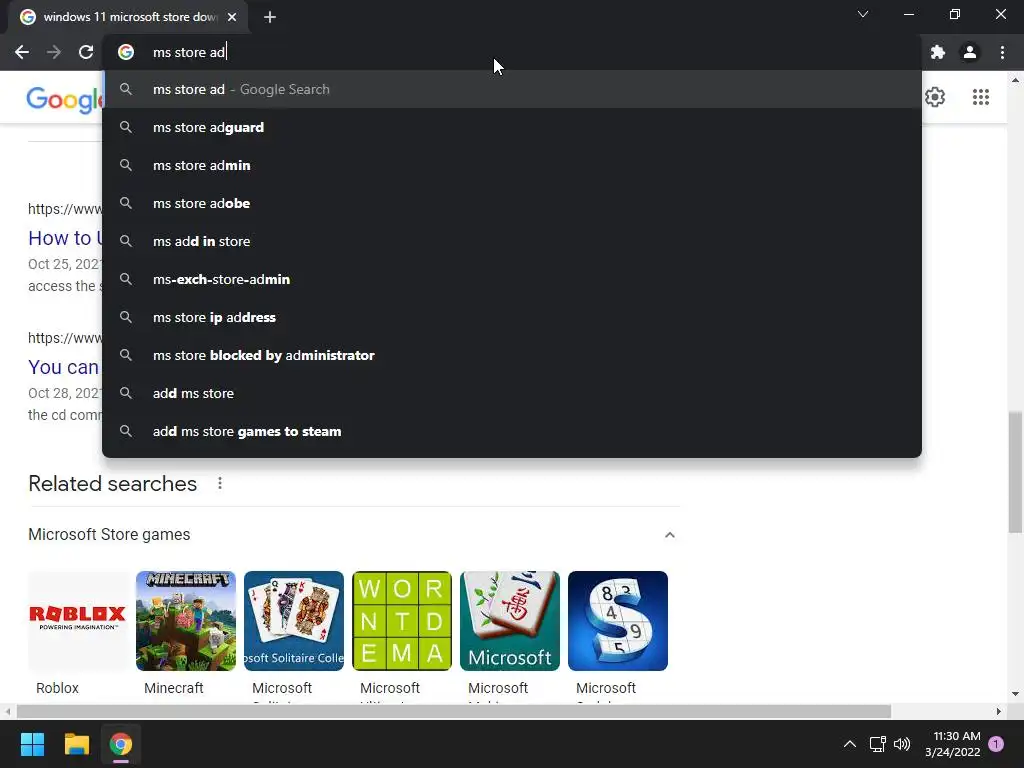The image size is (1024, 768).
Task: Click the Google icon in the address bar
Action: pos(126,52)
